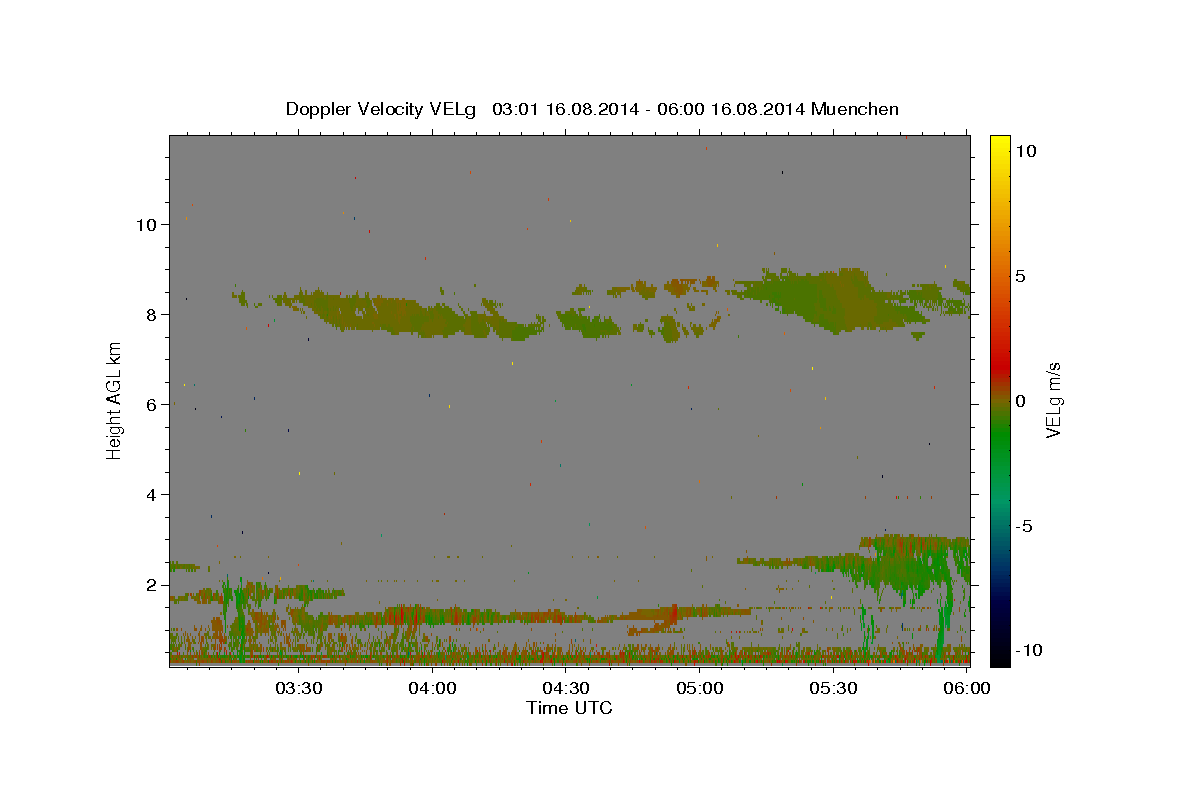Click the 04:30 time tick label
The image size is (1200, 800).
click(565, 688)
